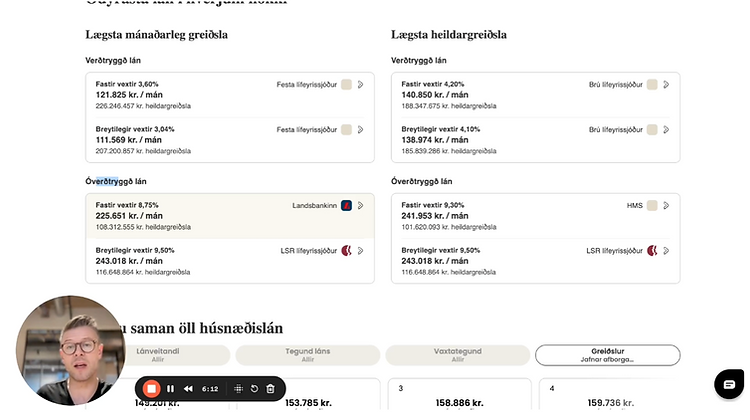
Task: Open the Breytilegir vextir 3,04% loan arrow
Action: [x=361, y=130]
